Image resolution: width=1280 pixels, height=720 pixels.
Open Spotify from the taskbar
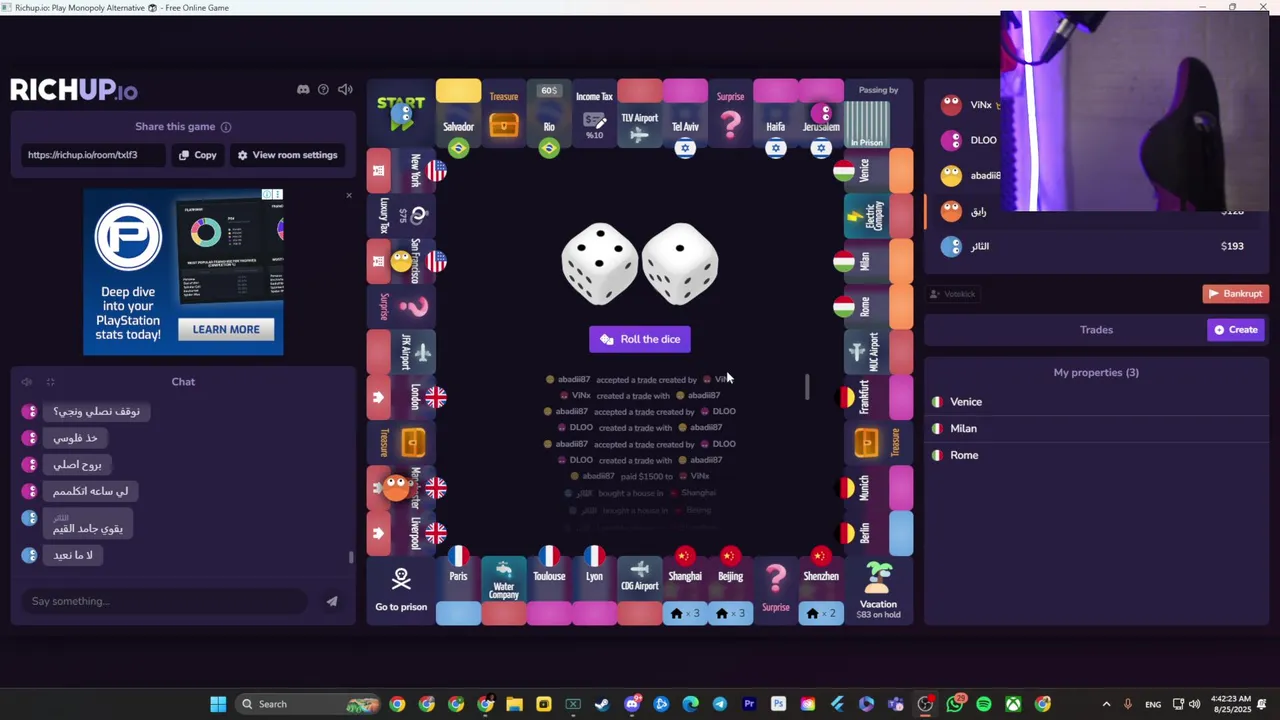pyautogui.click(x=984, y=704)
